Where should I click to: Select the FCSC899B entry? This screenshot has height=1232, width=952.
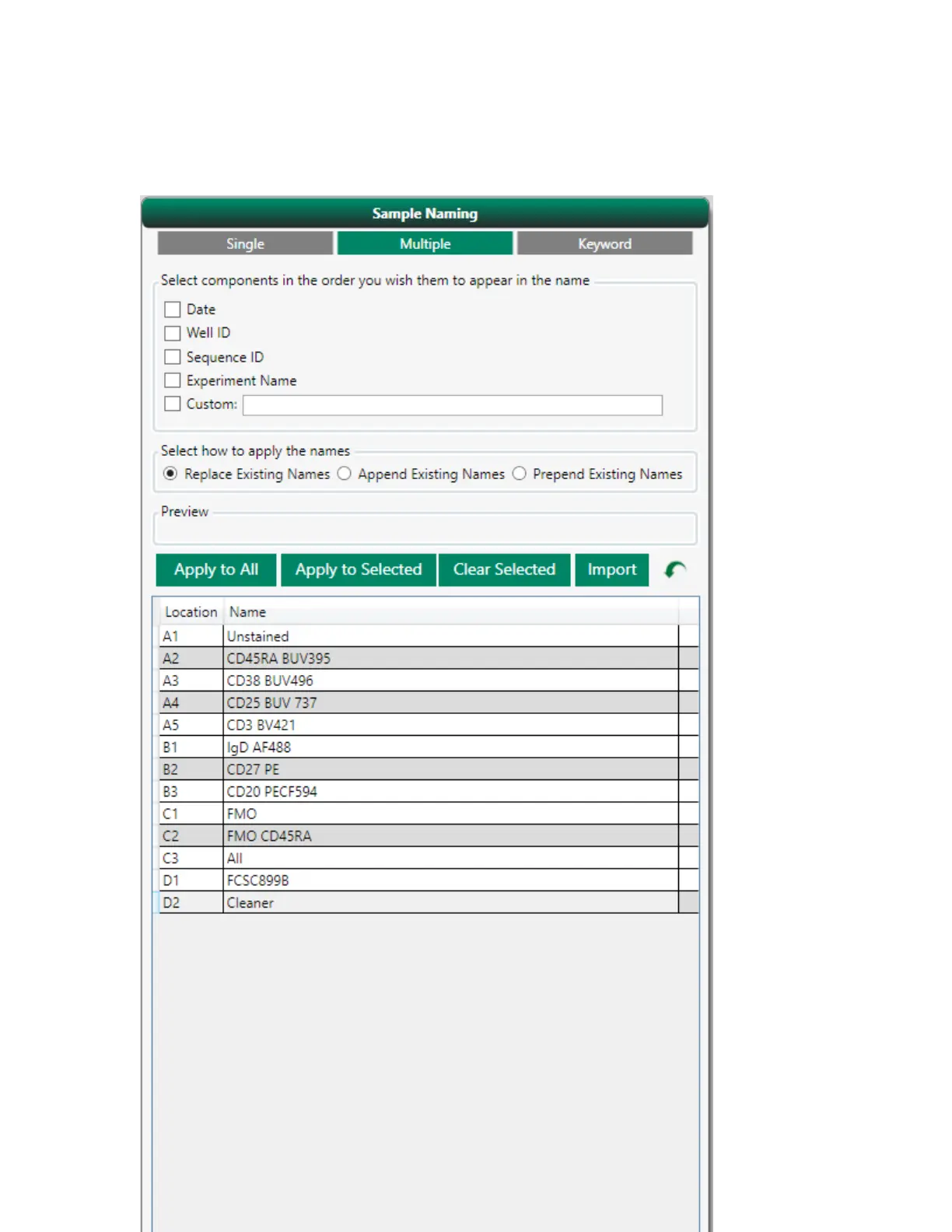coord(450,880)
